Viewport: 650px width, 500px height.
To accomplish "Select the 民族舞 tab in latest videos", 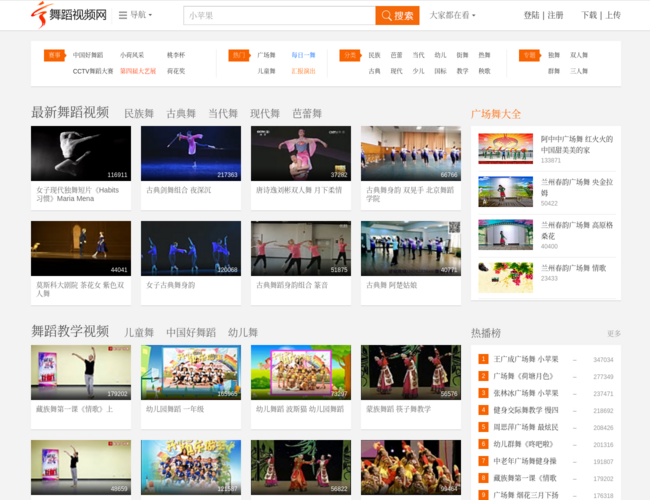I will (138, 114).
